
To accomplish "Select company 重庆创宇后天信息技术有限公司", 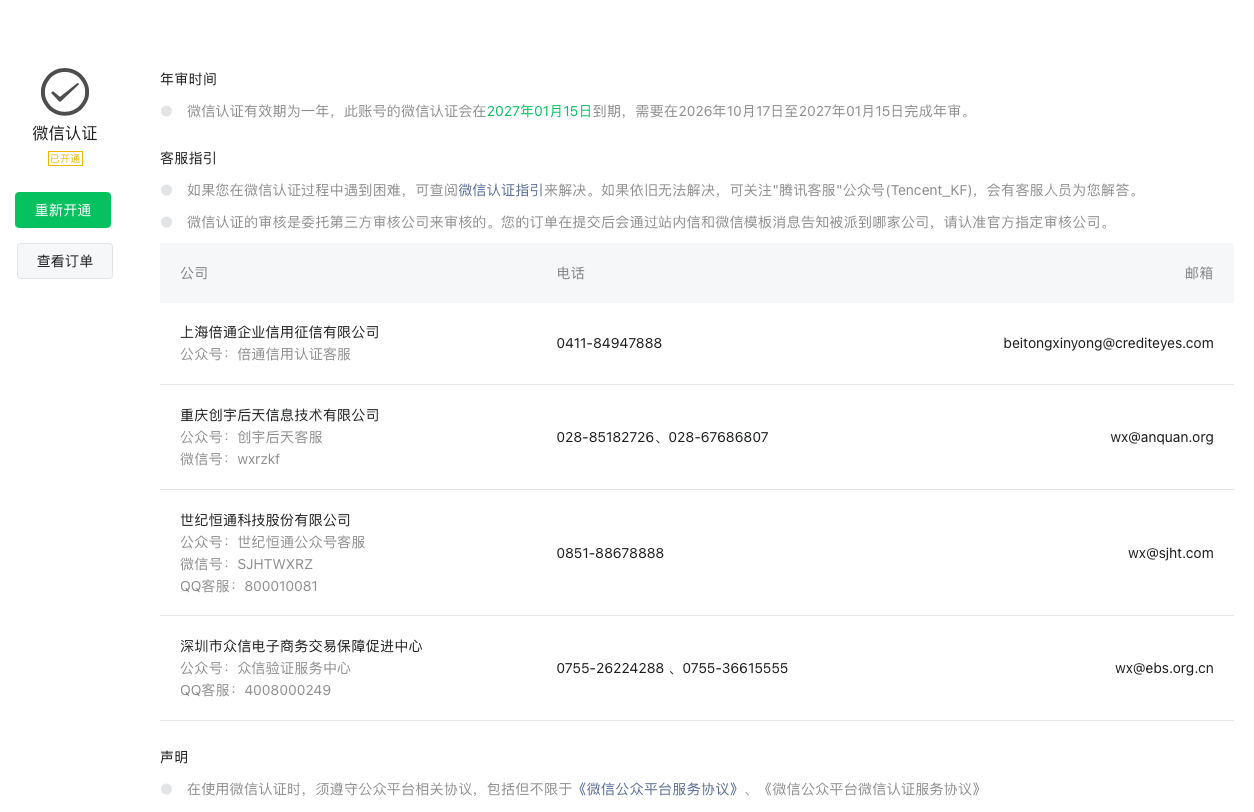I will [x=280, y=415].
